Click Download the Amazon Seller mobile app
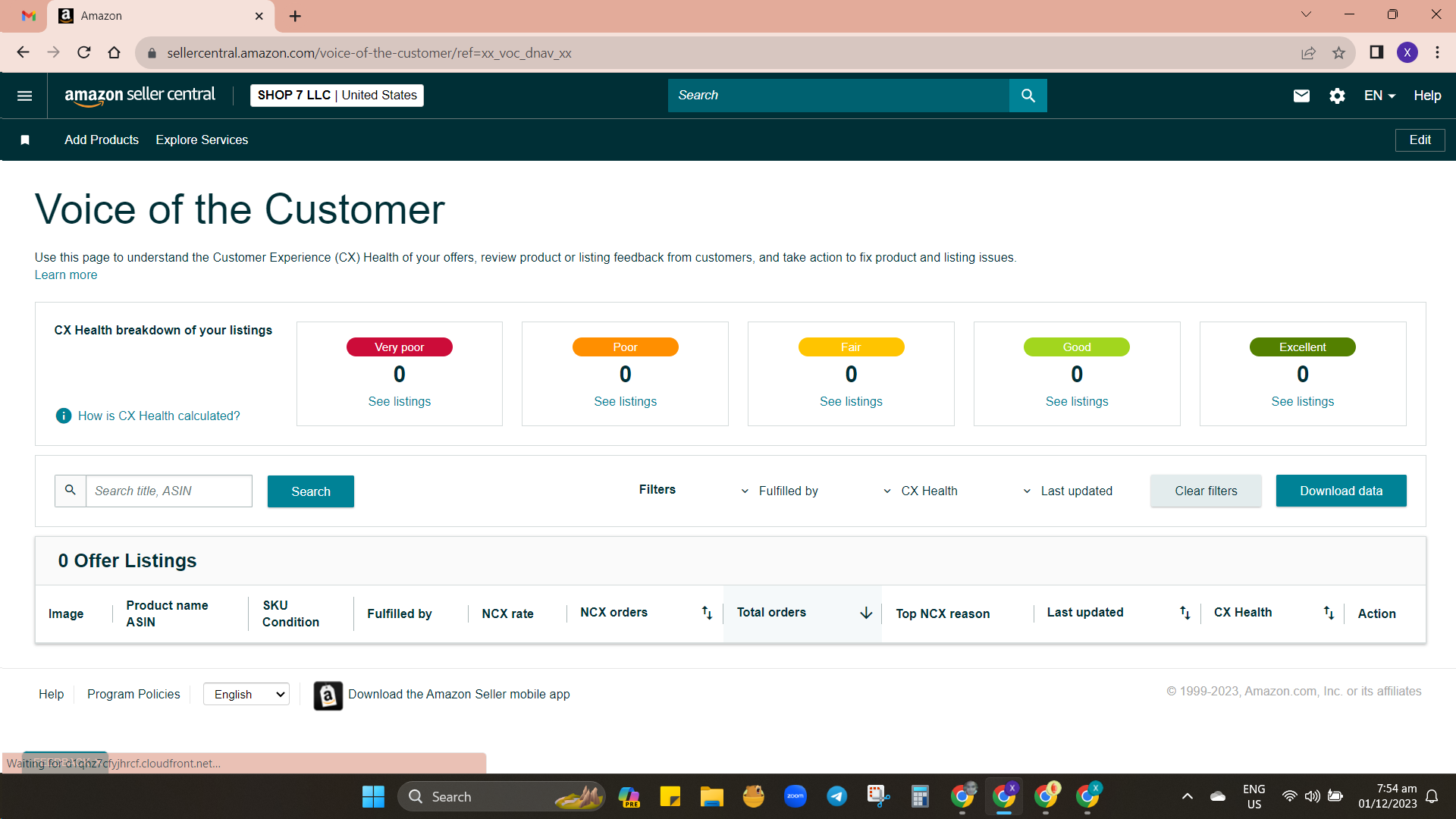This screenshot has width=1456, height=819. click(x=459, y=694)
